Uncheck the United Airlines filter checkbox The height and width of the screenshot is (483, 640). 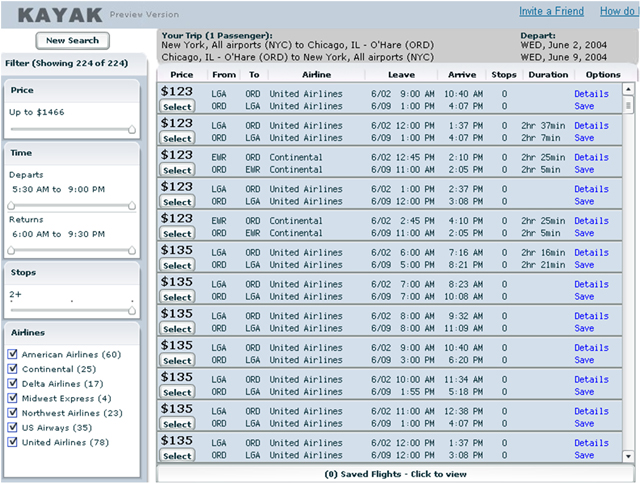point(13,442)
